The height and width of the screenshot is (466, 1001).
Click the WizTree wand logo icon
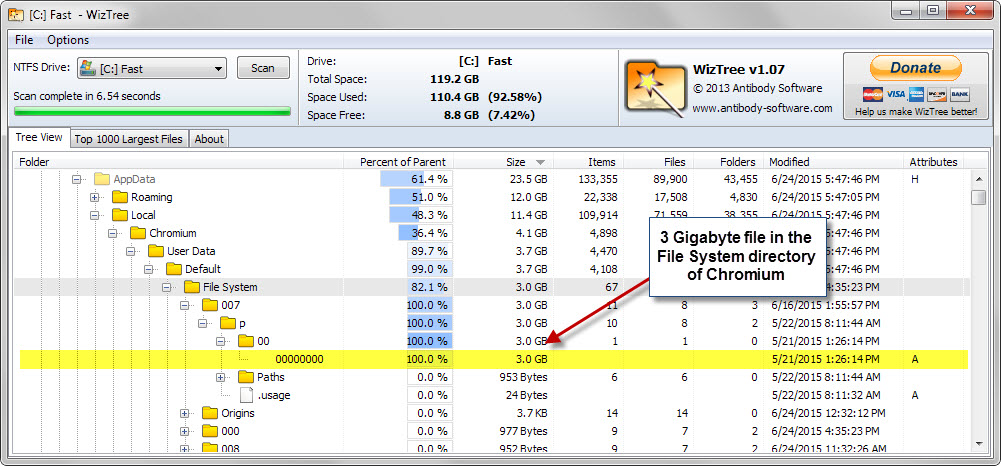(654, 89)
